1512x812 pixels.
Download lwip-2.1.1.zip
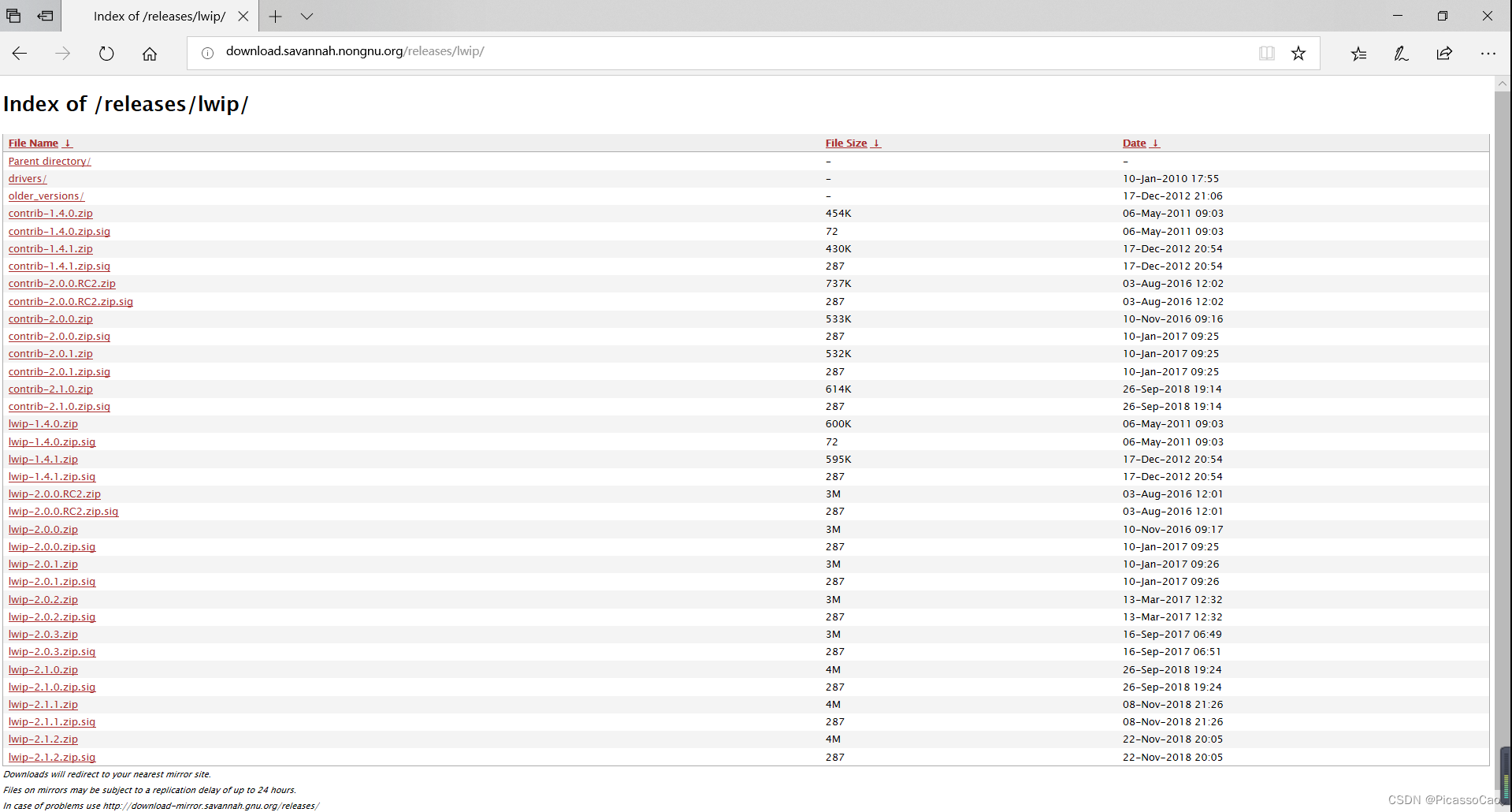point(43,704)
